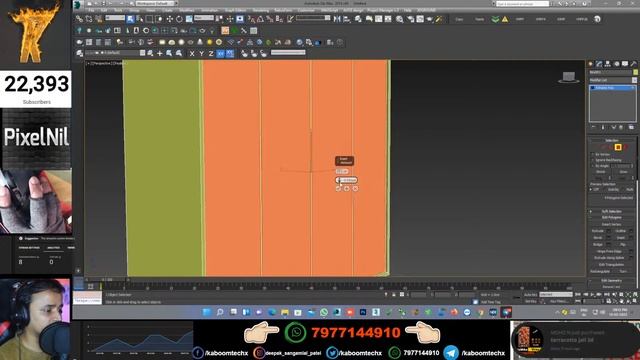This screenshot has width=640, height=360.
Task: Click the Grow selection button
Action: click(623, 172)
